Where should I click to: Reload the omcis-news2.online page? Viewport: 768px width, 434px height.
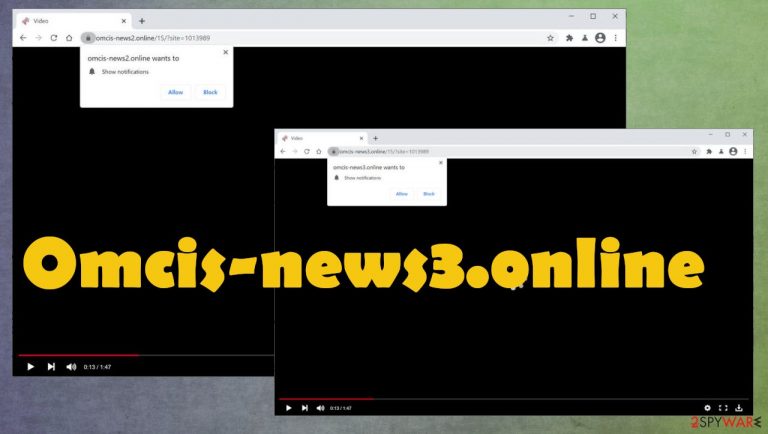[x=54, y=38]
